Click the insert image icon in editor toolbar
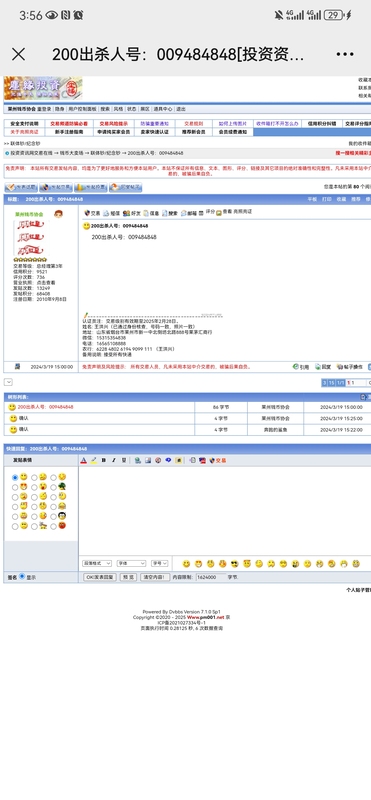 coord(148,460)
